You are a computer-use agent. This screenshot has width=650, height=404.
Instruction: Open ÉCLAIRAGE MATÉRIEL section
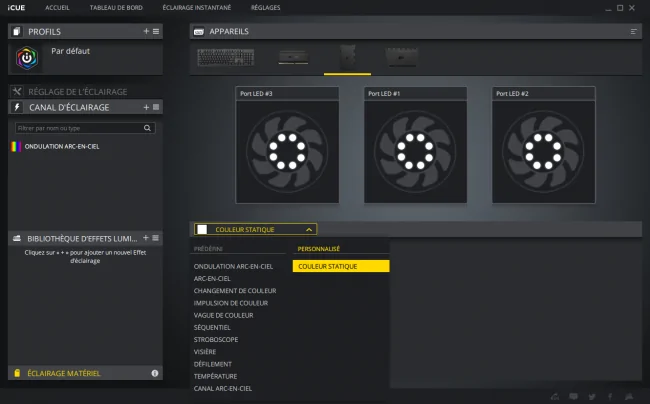coord(64,373)
